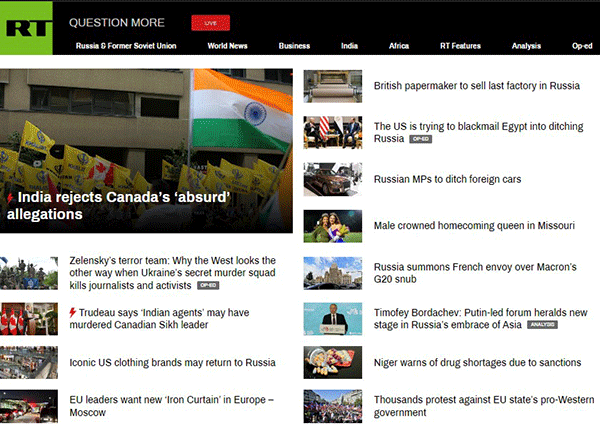600x426 pixels.
Task: Select the Africa menu item
Action: 399,46
